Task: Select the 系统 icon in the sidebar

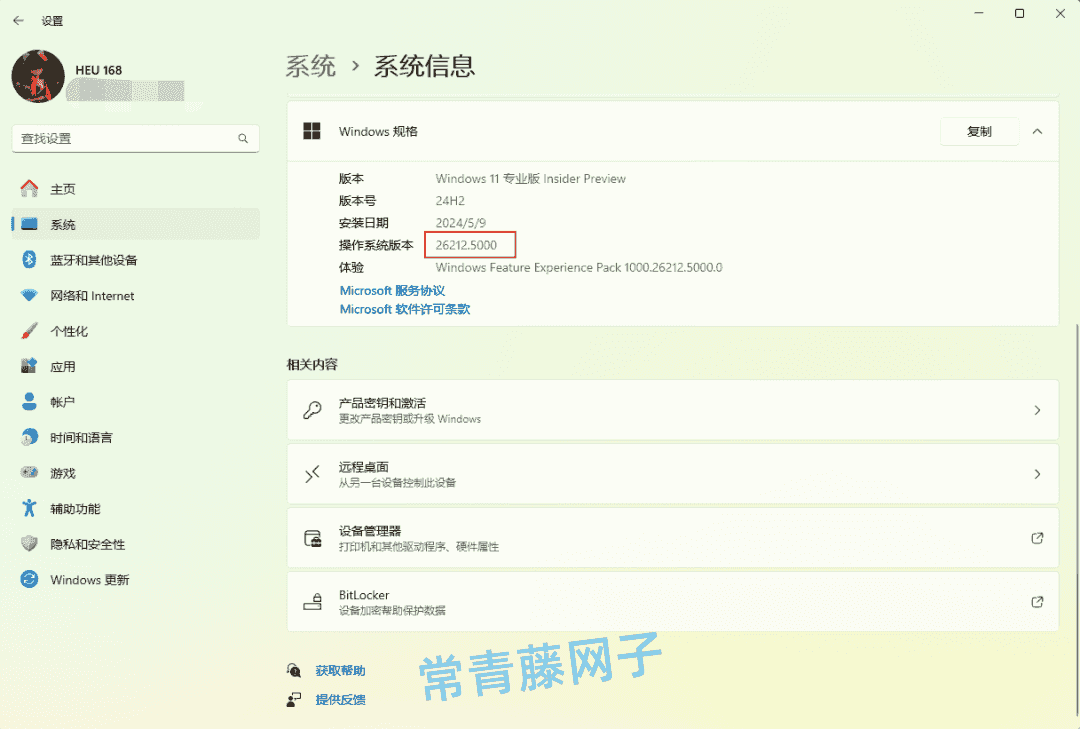Action: [29, 224]
